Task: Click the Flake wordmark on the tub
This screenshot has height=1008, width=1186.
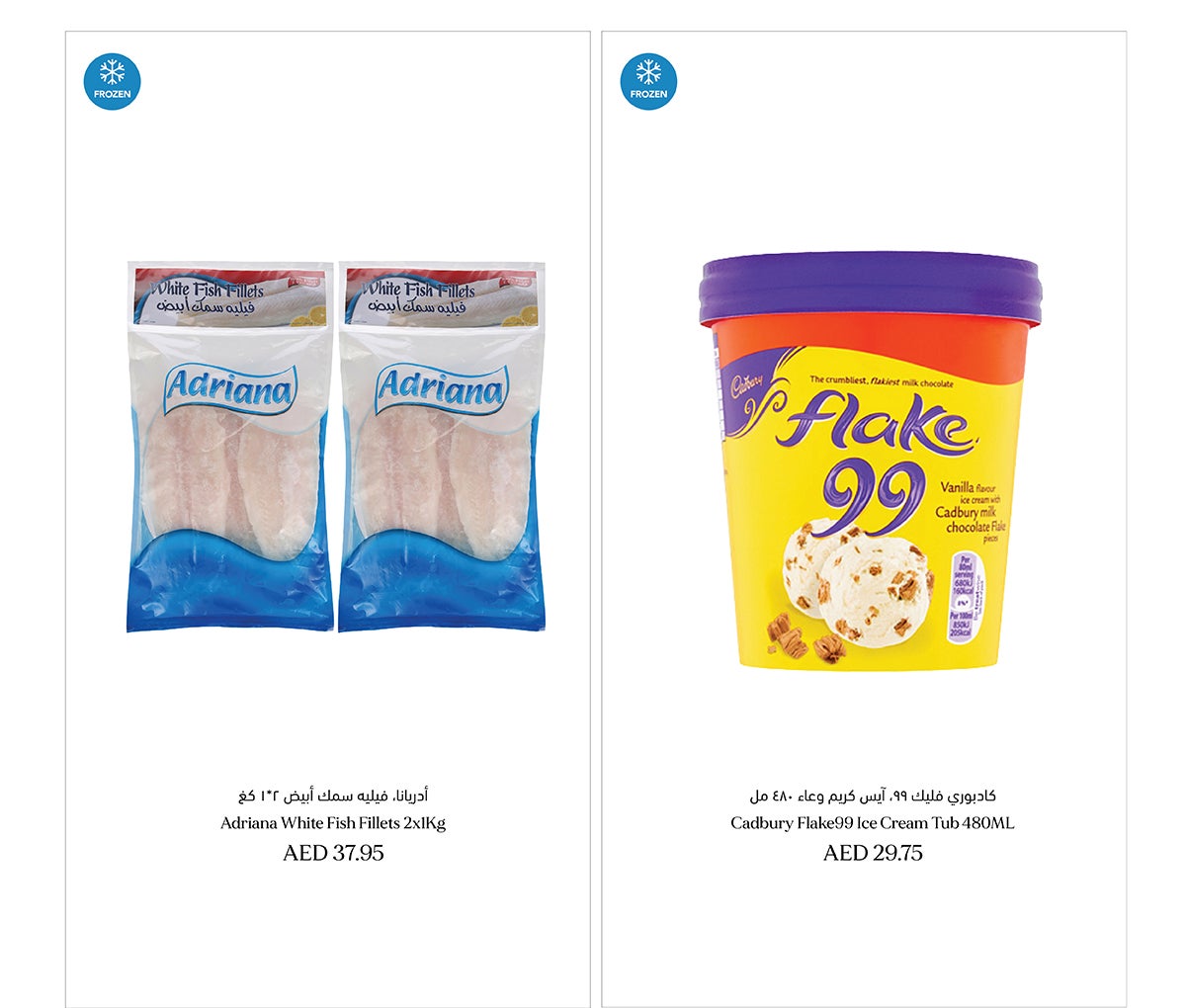Action: click(x=875, y=425)
